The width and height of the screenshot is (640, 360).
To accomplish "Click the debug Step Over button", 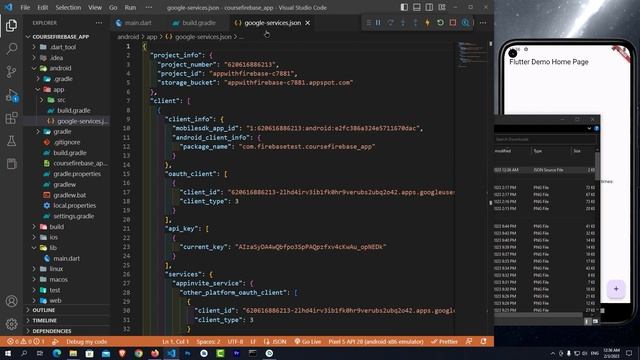I will point(391,23).
